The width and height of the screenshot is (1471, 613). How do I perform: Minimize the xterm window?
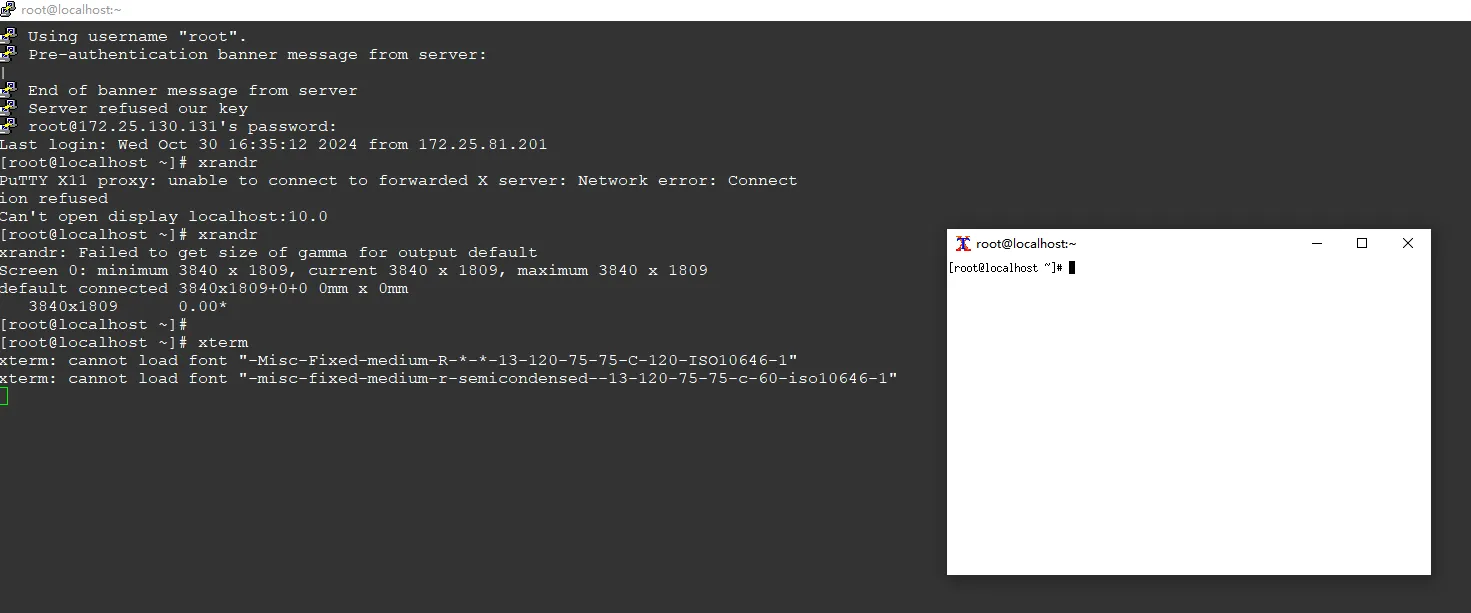(x=1316, y=243)
